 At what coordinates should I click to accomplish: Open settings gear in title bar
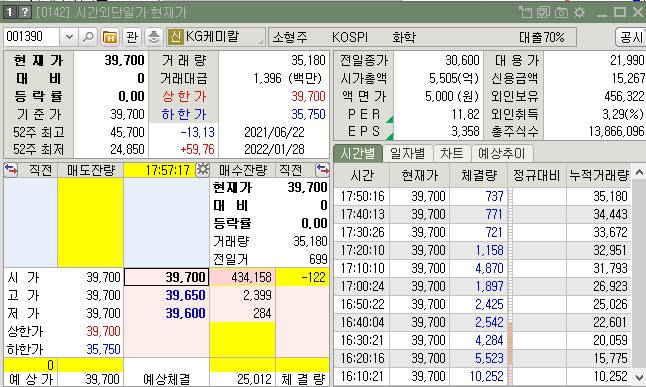pos(580,12)
